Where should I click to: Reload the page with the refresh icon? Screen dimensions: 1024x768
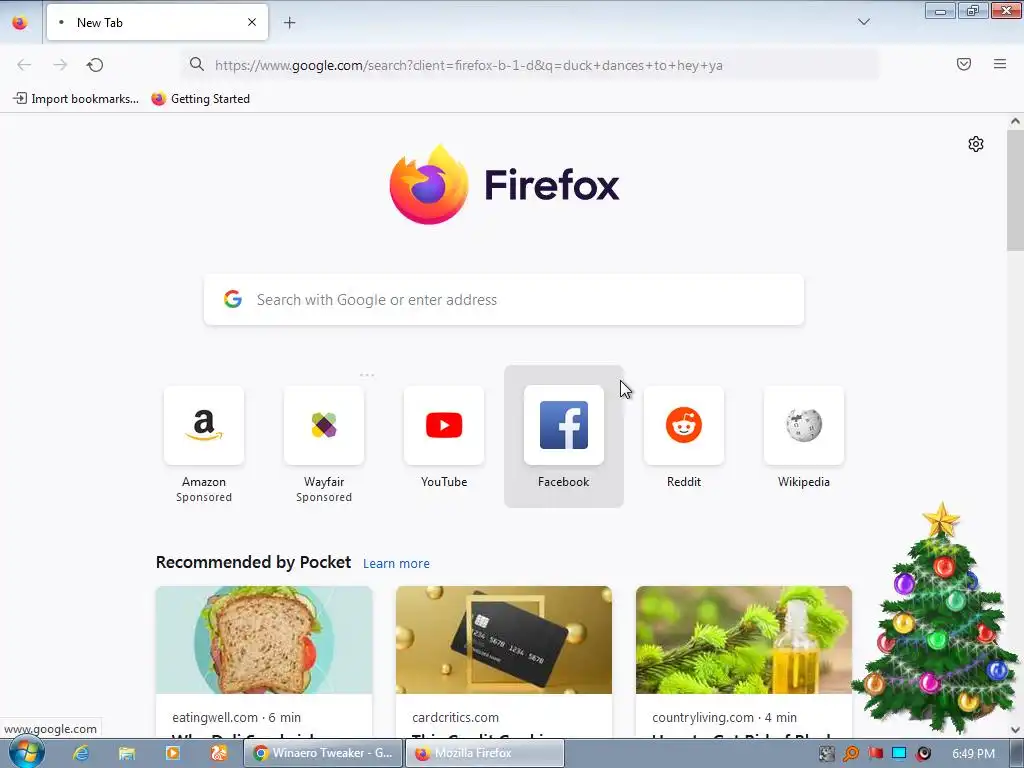point(95,65)
